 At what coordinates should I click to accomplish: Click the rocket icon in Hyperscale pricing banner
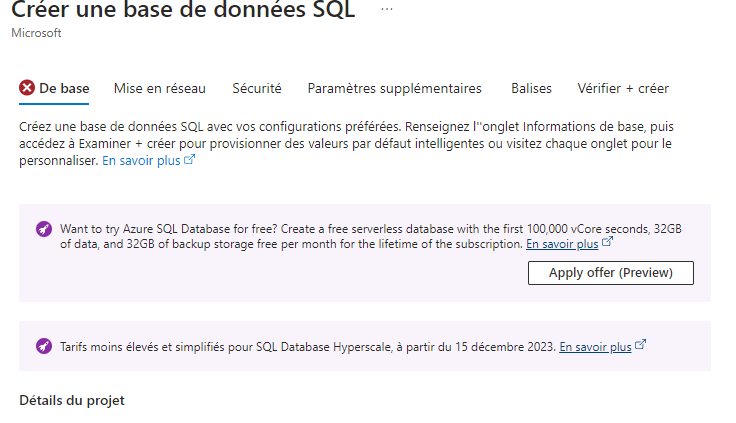point(44,346)
